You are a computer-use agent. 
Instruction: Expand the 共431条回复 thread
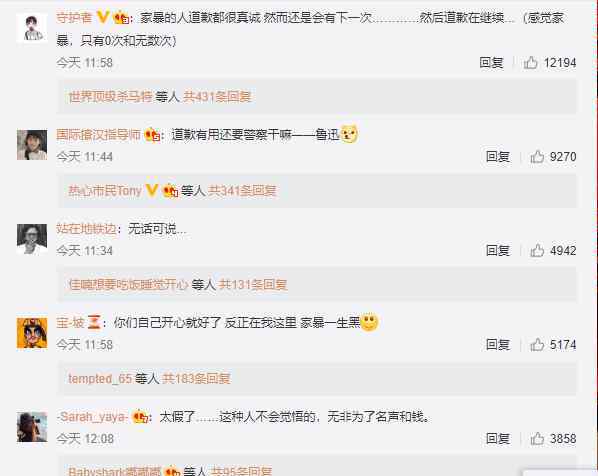point(217,97)
